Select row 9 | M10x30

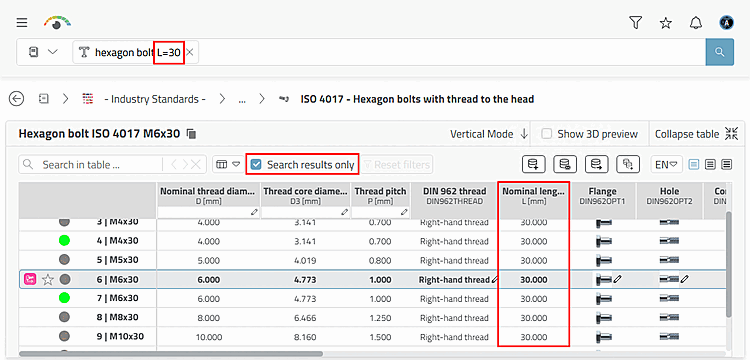[120, 337]
